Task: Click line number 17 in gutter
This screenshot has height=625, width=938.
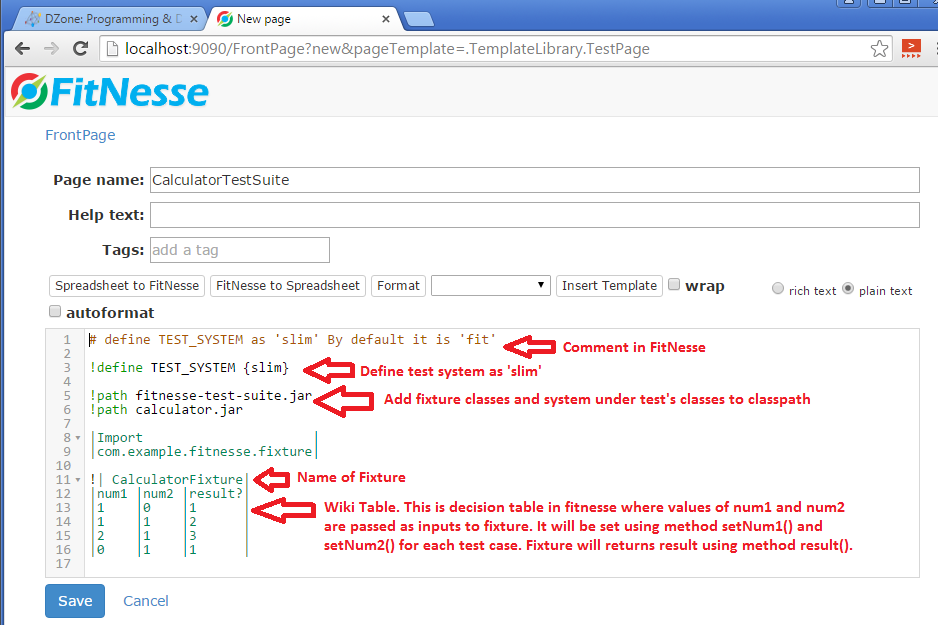Action: (x=63, y=563)
